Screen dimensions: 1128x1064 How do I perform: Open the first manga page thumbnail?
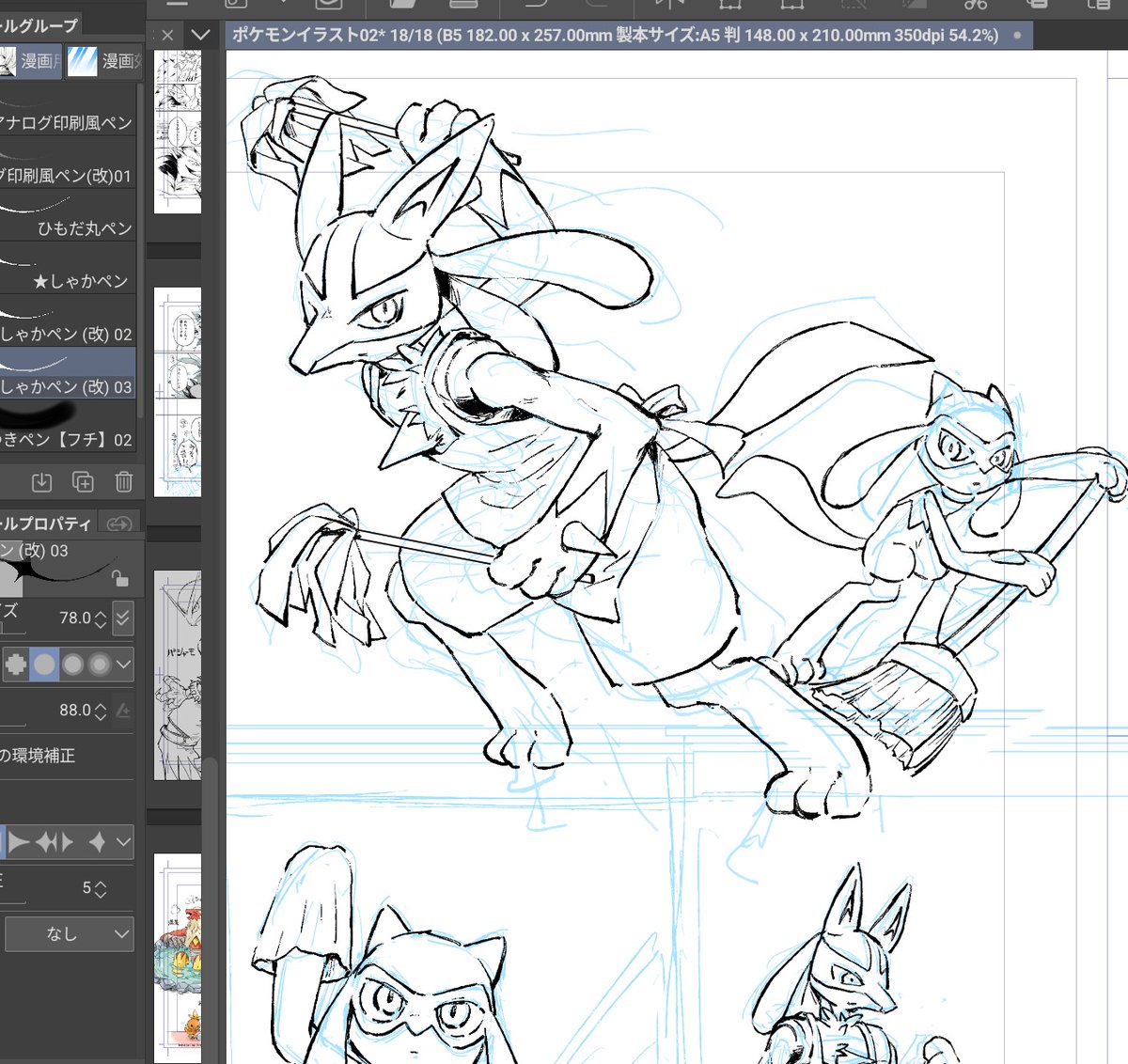[178, 132]
